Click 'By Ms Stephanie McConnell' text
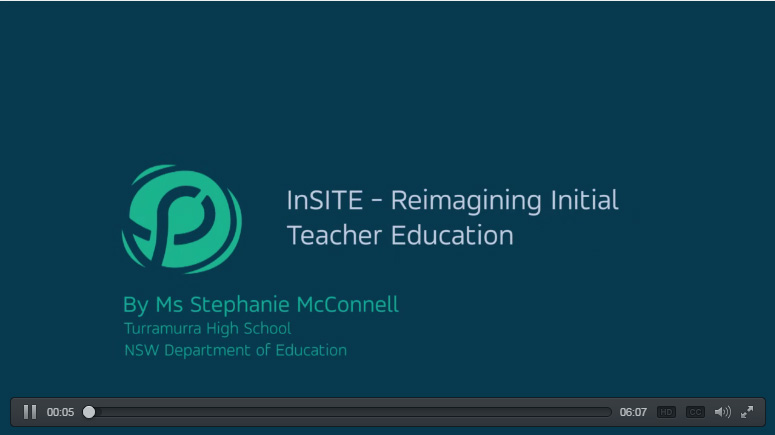 click(260, 304)
